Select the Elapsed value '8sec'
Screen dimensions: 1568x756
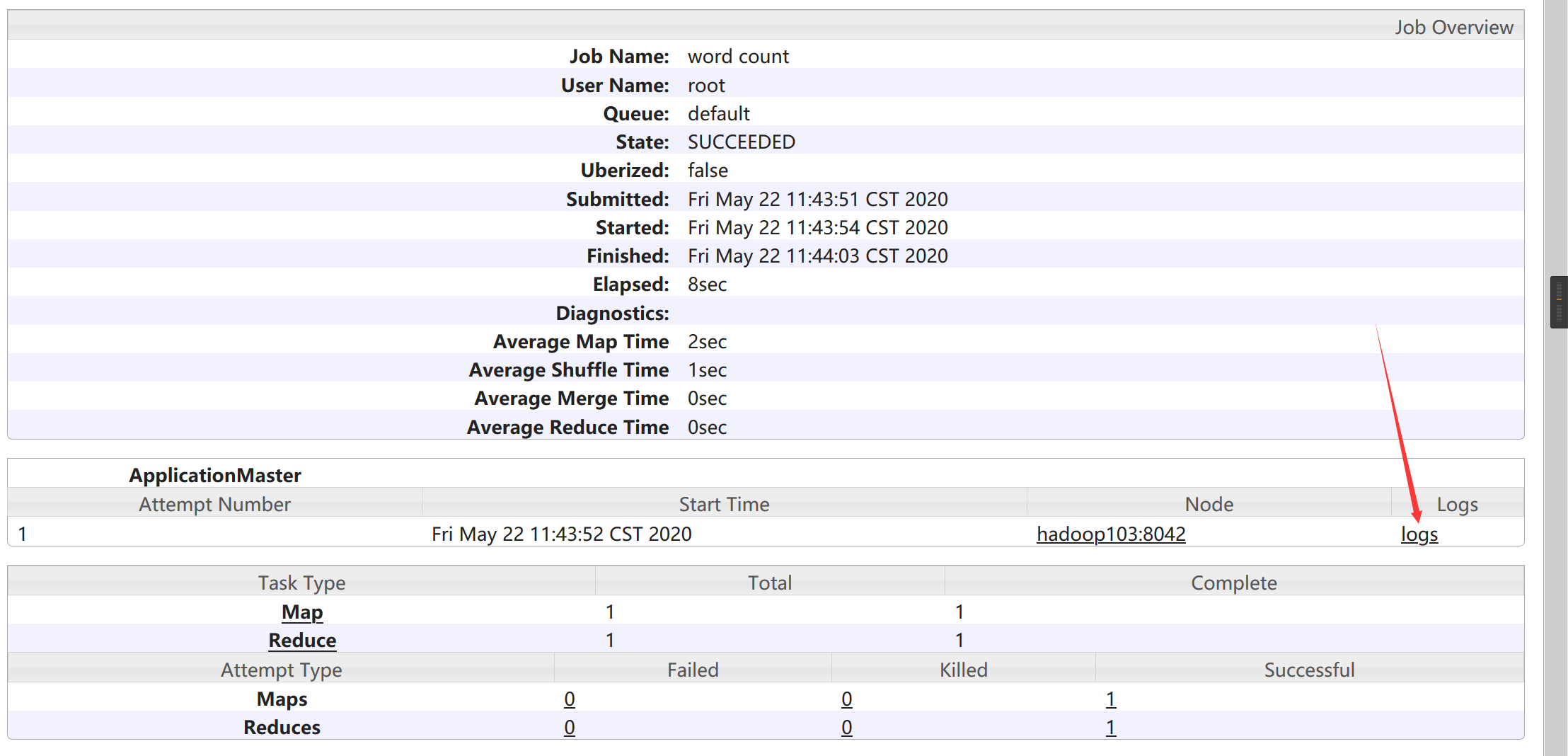pyautogui.click(x=707, y=284)
